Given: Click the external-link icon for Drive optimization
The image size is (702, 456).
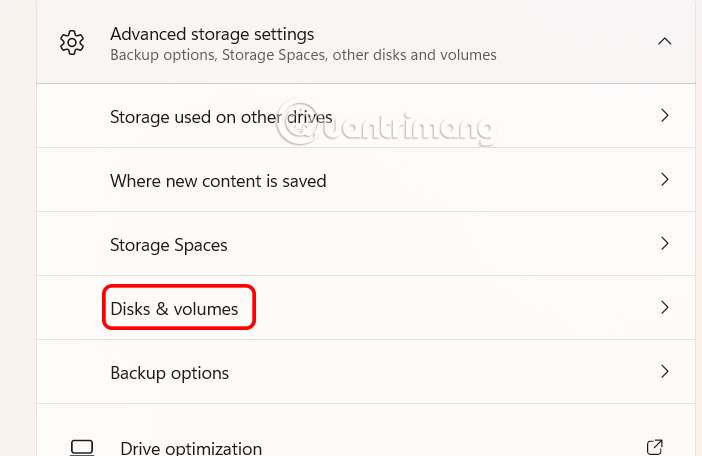Looking at the screenshot, I should (x=655, y=447).
